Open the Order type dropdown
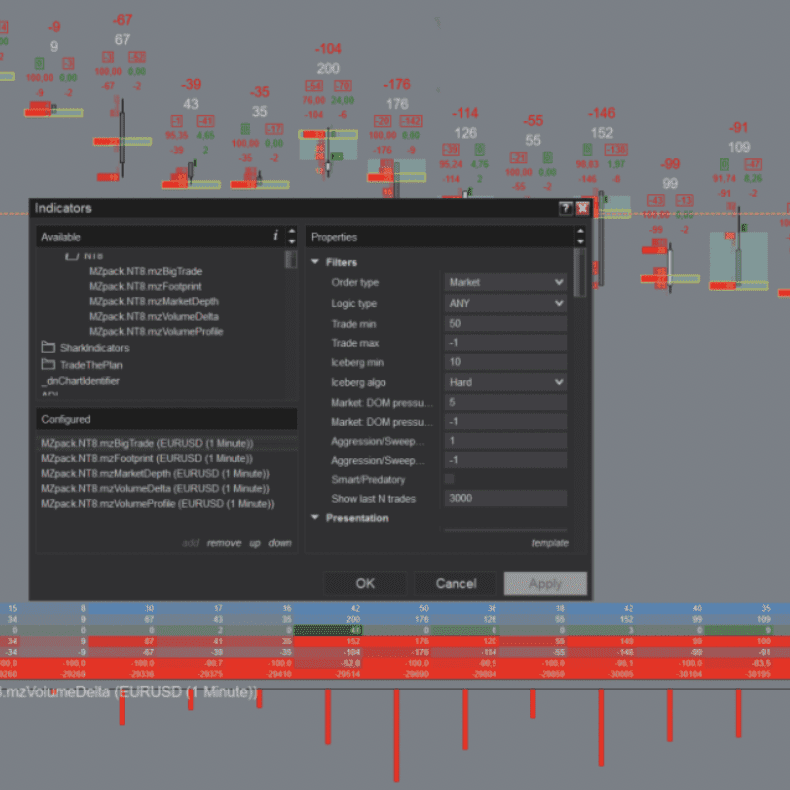This screenshot has height=790, width=790. click(505, 283)
